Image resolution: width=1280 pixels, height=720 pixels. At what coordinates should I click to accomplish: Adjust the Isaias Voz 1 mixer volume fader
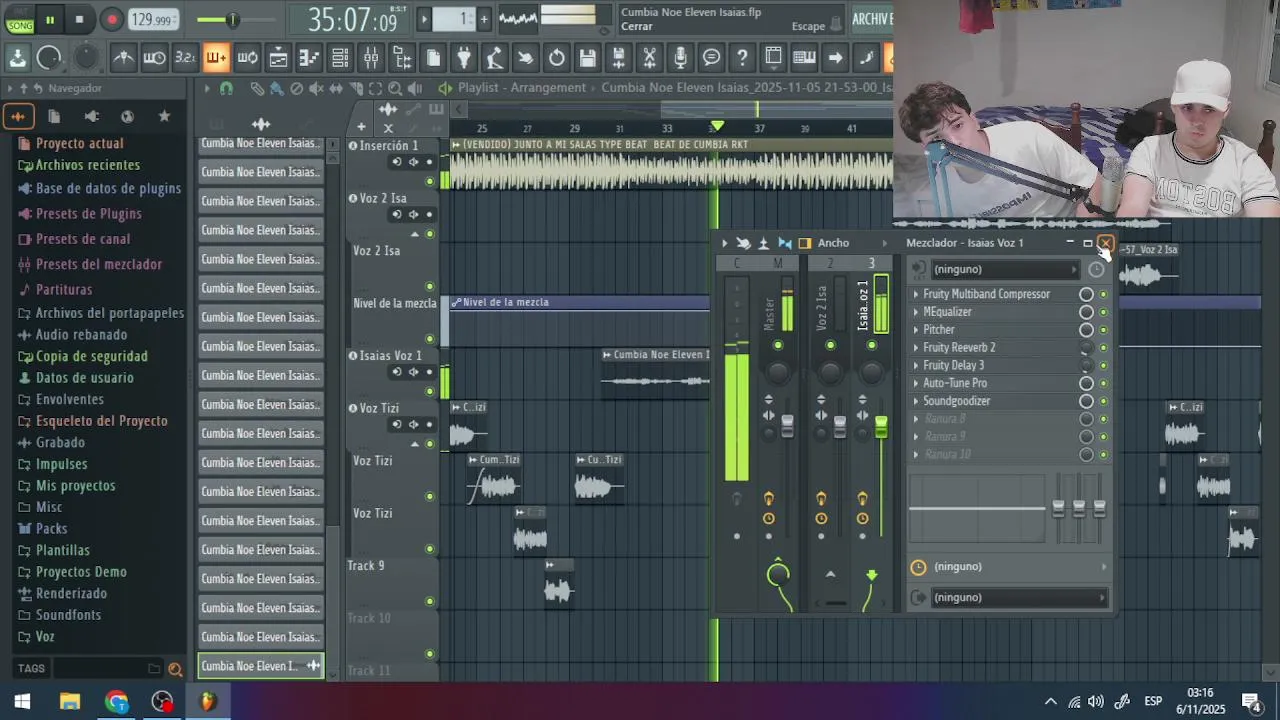point(881,427)
